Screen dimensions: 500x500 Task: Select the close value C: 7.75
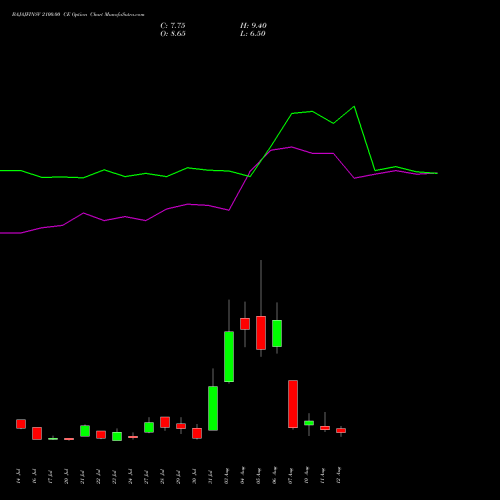pyautogui.click(x=173, y=26)
